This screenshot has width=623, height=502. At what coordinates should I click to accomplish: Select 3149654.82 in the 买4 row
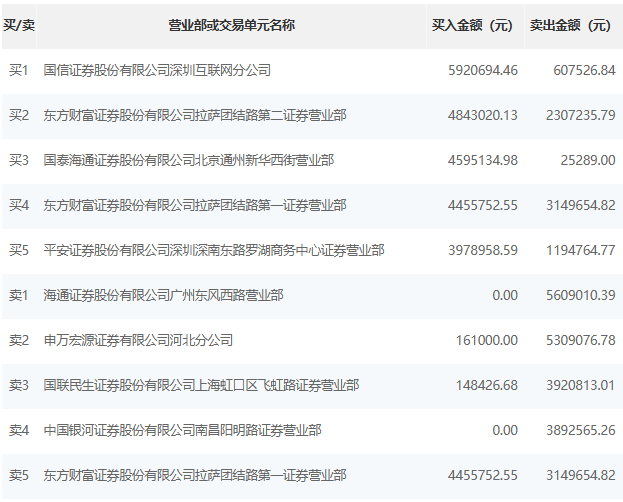click(580, 205)
